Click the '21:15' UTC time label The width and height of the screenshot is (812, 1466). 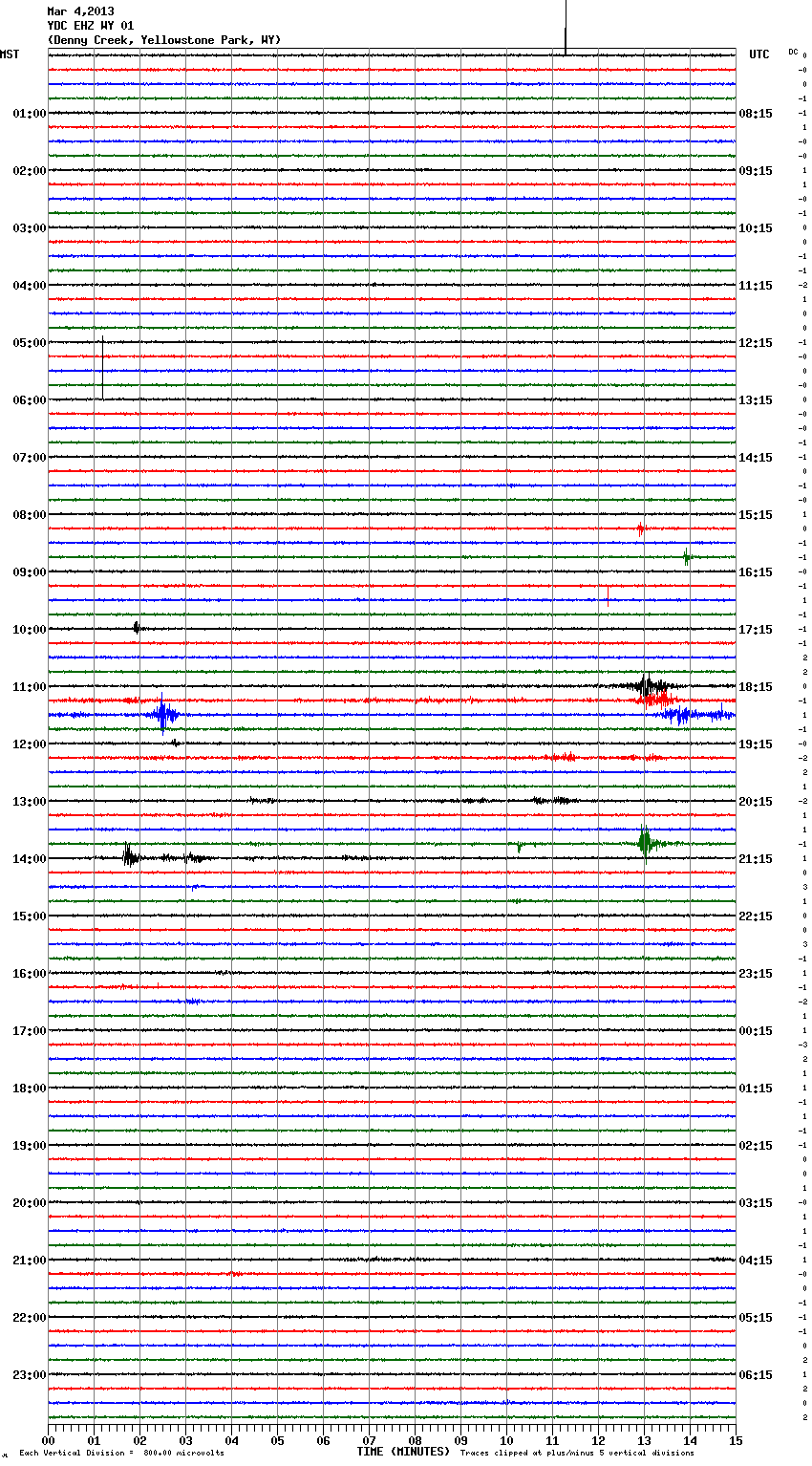[x=756, y=859]
